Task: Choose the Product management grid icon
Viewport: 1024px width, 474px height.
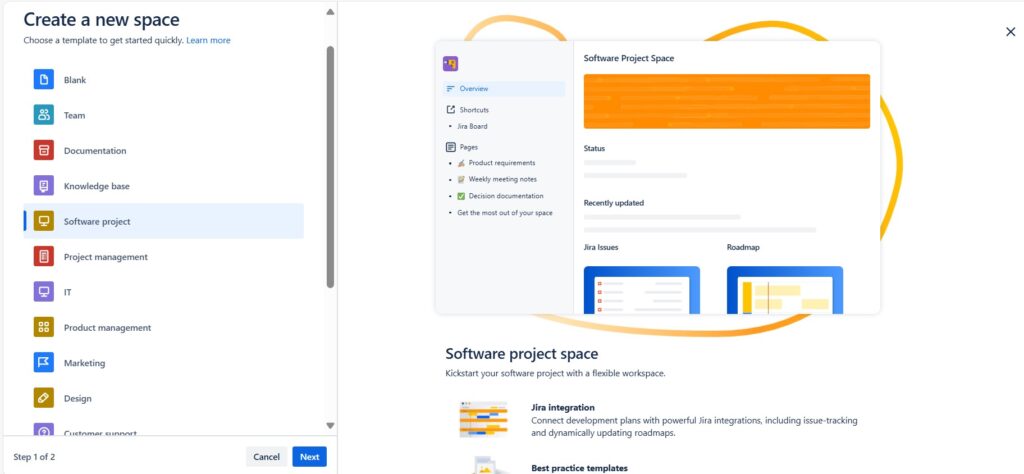Action: point(43,328)
